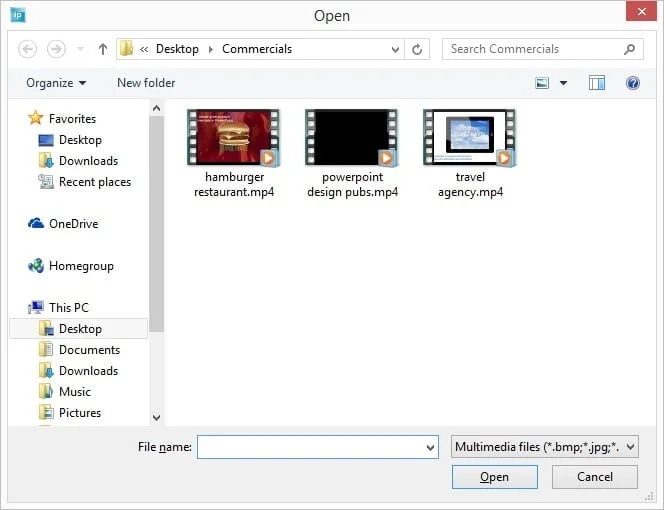The image size is (664, 510).
Task: Open the Music folder
Action: point(75,392)
